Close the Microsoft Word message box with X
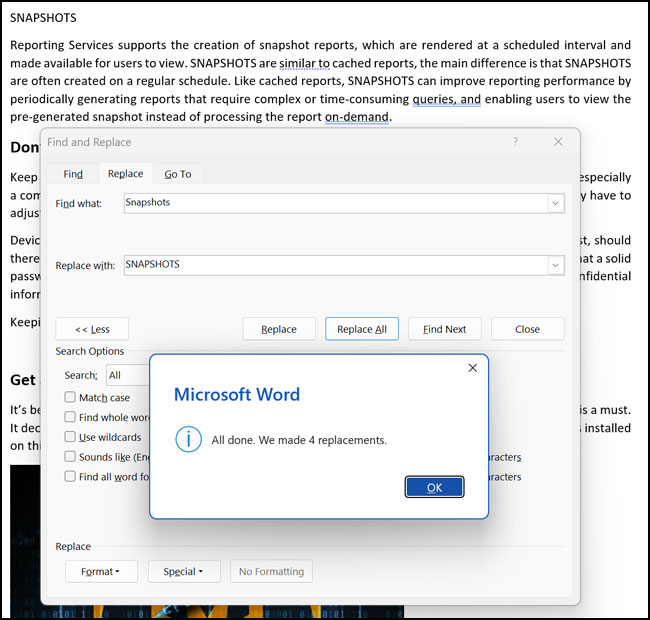 pos(473,368)
